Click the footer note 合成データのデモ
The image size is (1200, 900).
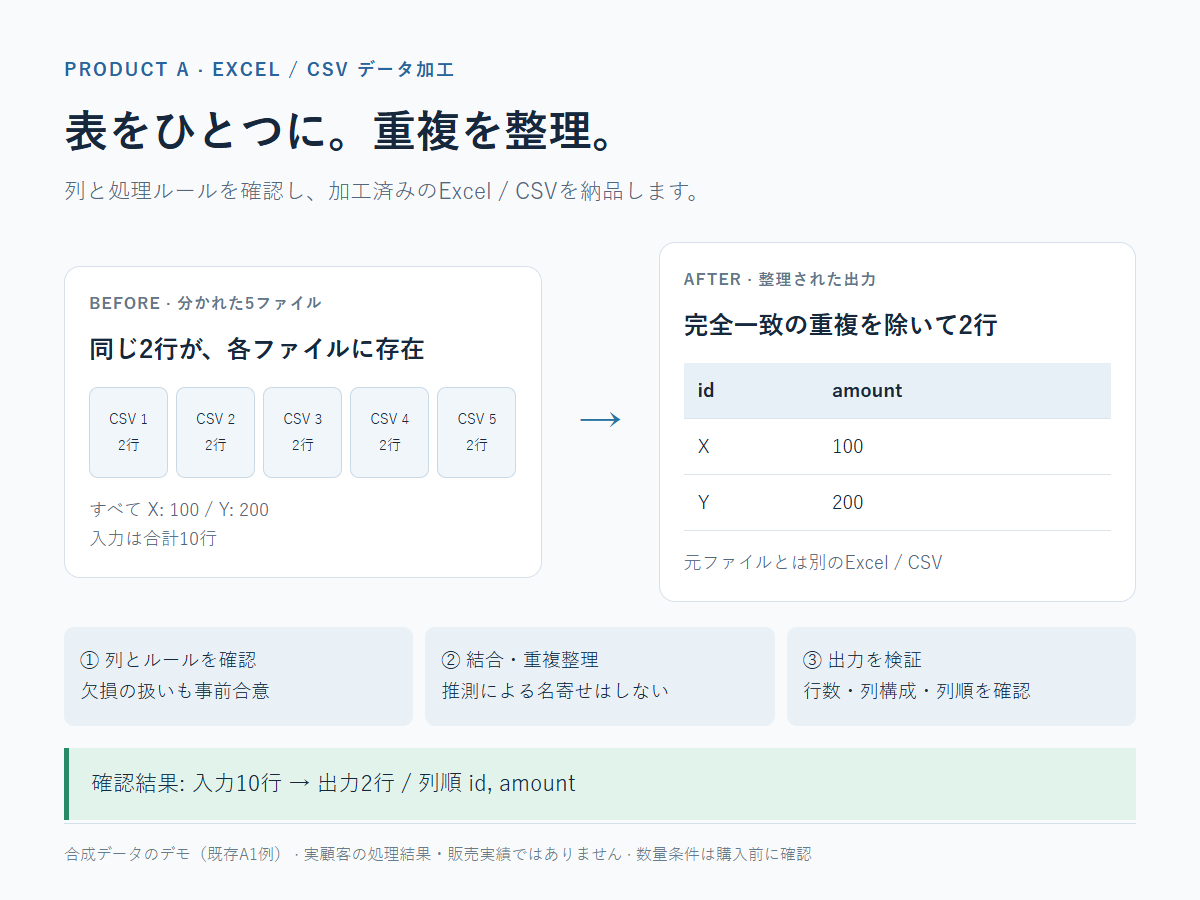tap(438, 855)
